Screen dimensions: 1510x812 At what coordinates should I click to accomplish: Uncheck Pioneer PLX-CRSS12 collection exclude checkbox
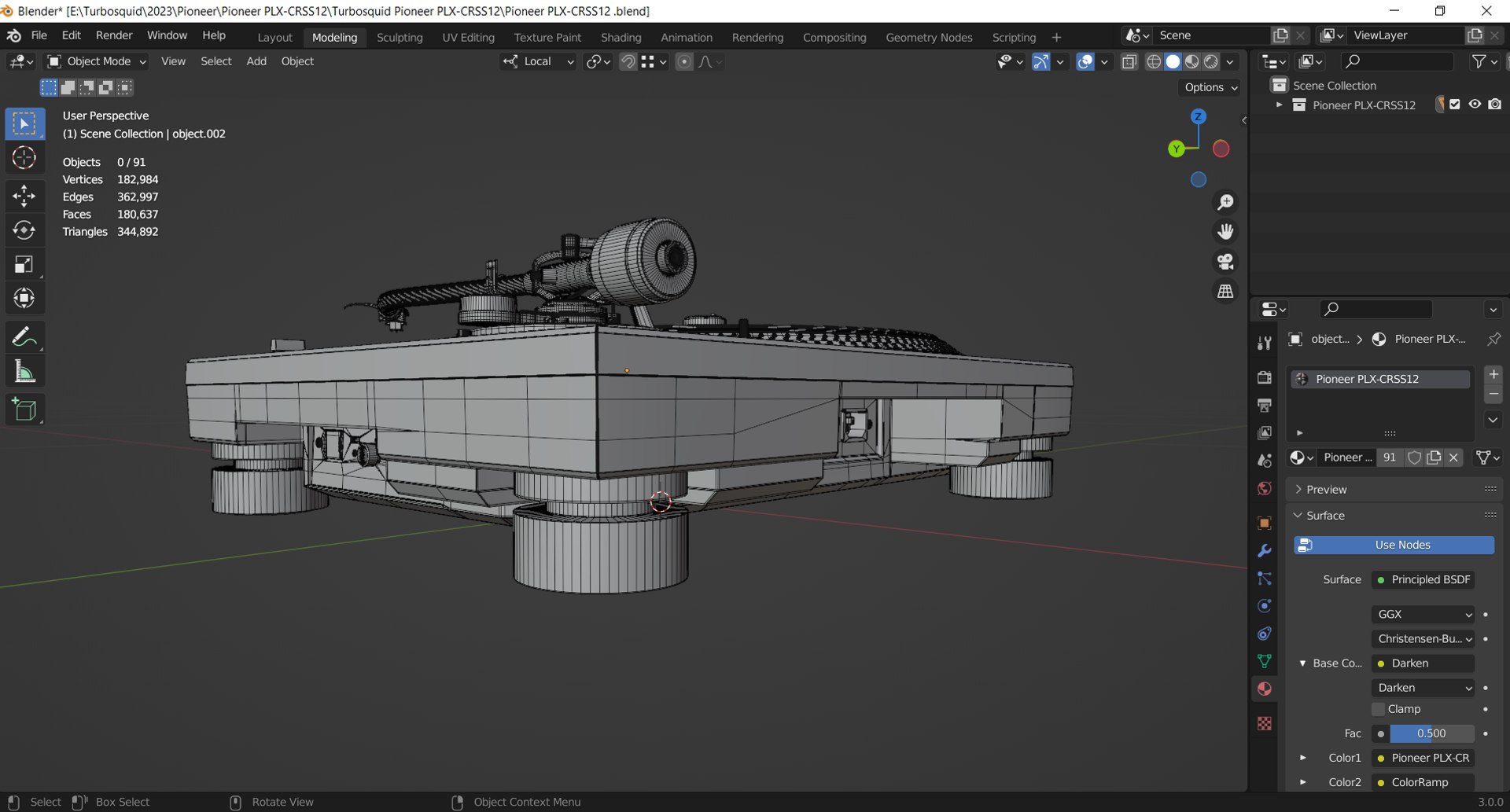pyautogui.click(x=1455, y=105)
